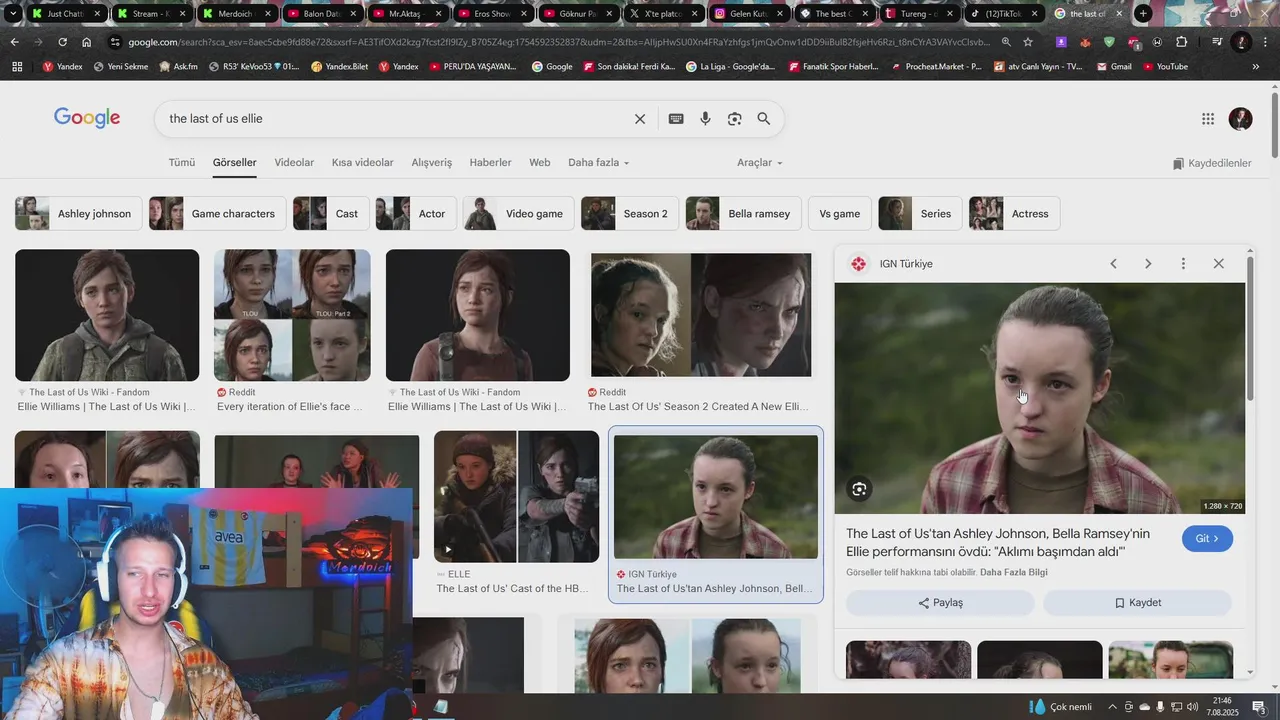Click the page vertical scrollbar thumb
Viewport: 1280px width, 720px height.
point(1274,124)
